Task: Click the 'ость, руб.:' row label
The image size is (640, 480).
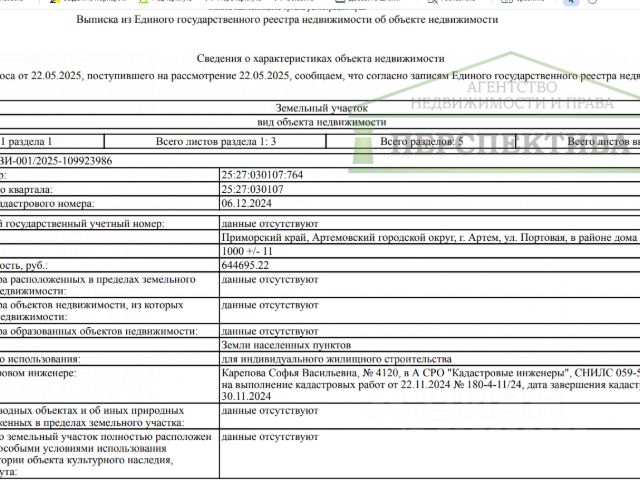Action: pos(24,266)
